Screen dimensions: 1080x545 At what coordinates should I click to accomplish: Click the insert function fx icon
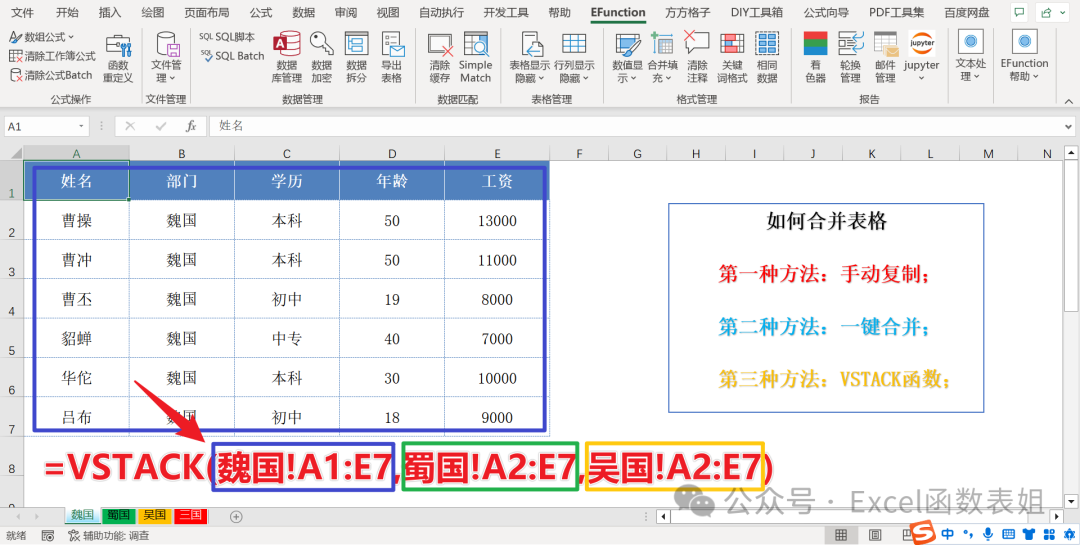(191, 127)
